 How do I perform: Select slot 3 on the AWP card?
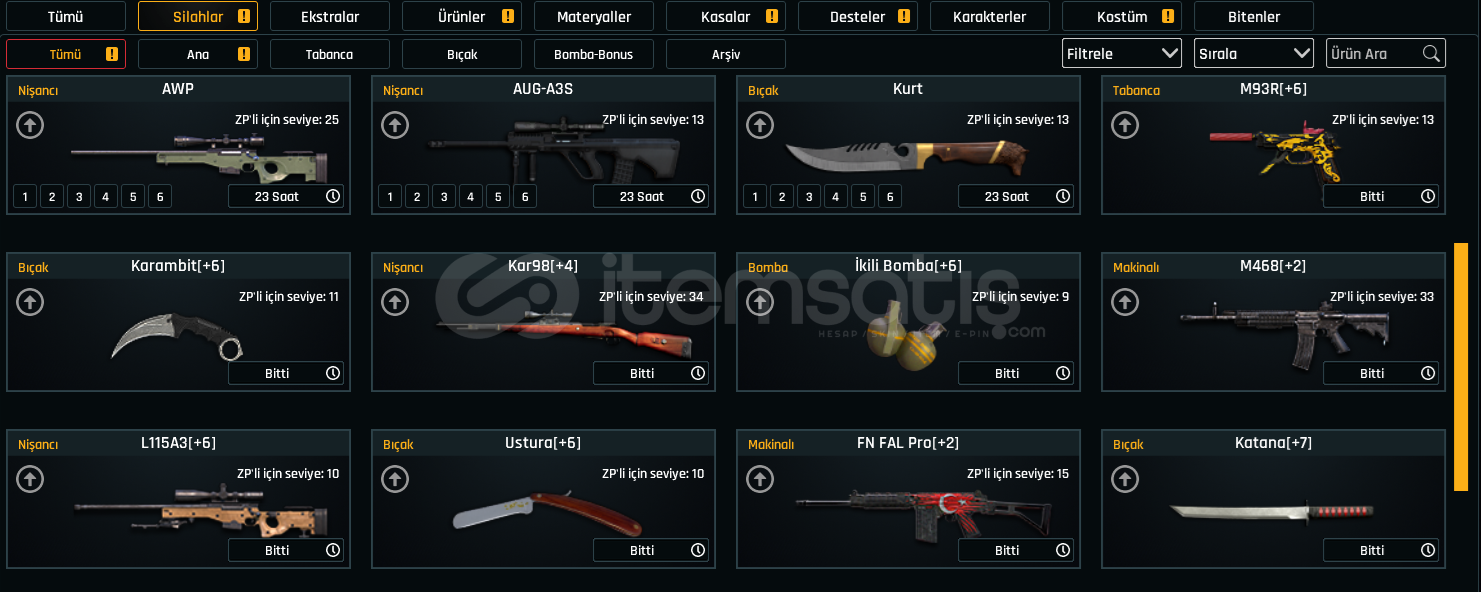79,196
